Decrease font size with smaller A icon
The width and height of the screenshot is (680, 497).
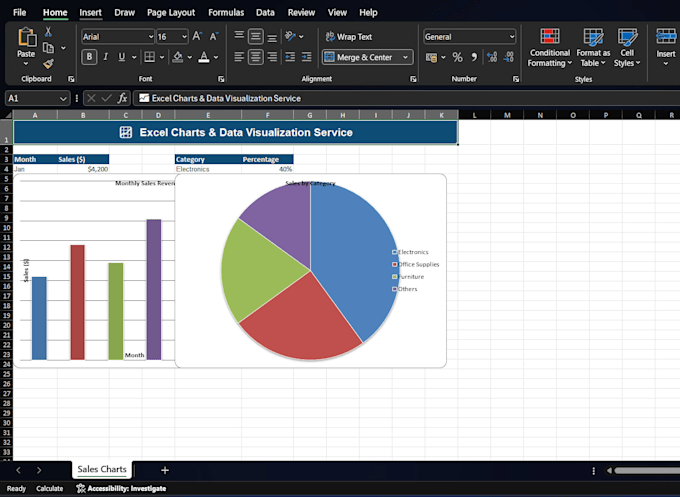(214, 36)
